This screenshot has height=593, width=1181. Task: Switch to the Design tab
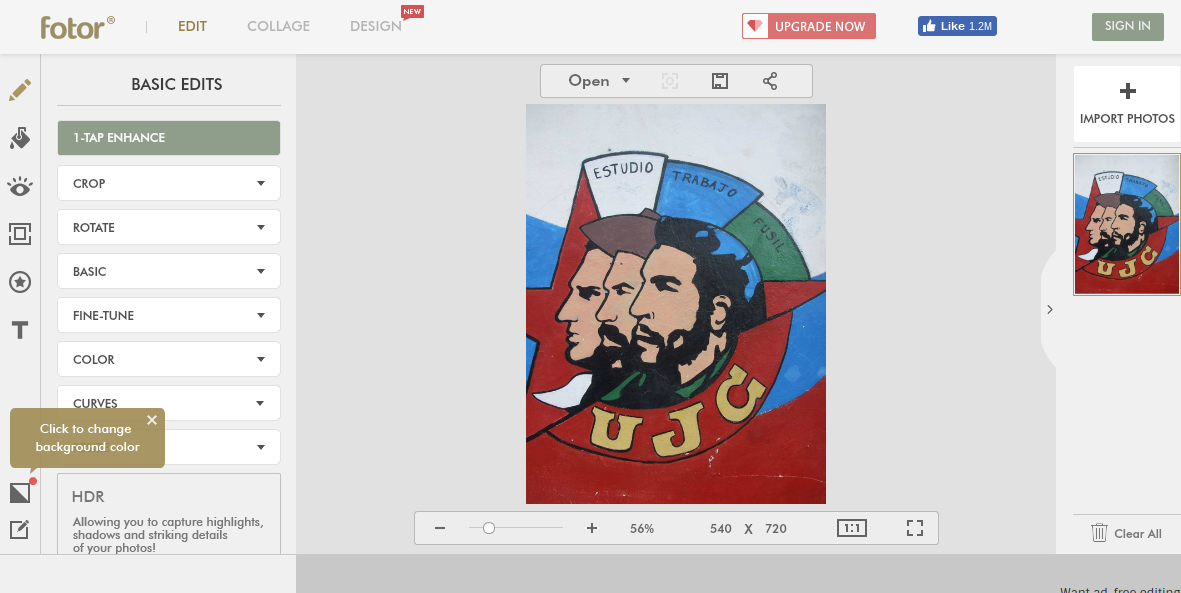(376, 26)
